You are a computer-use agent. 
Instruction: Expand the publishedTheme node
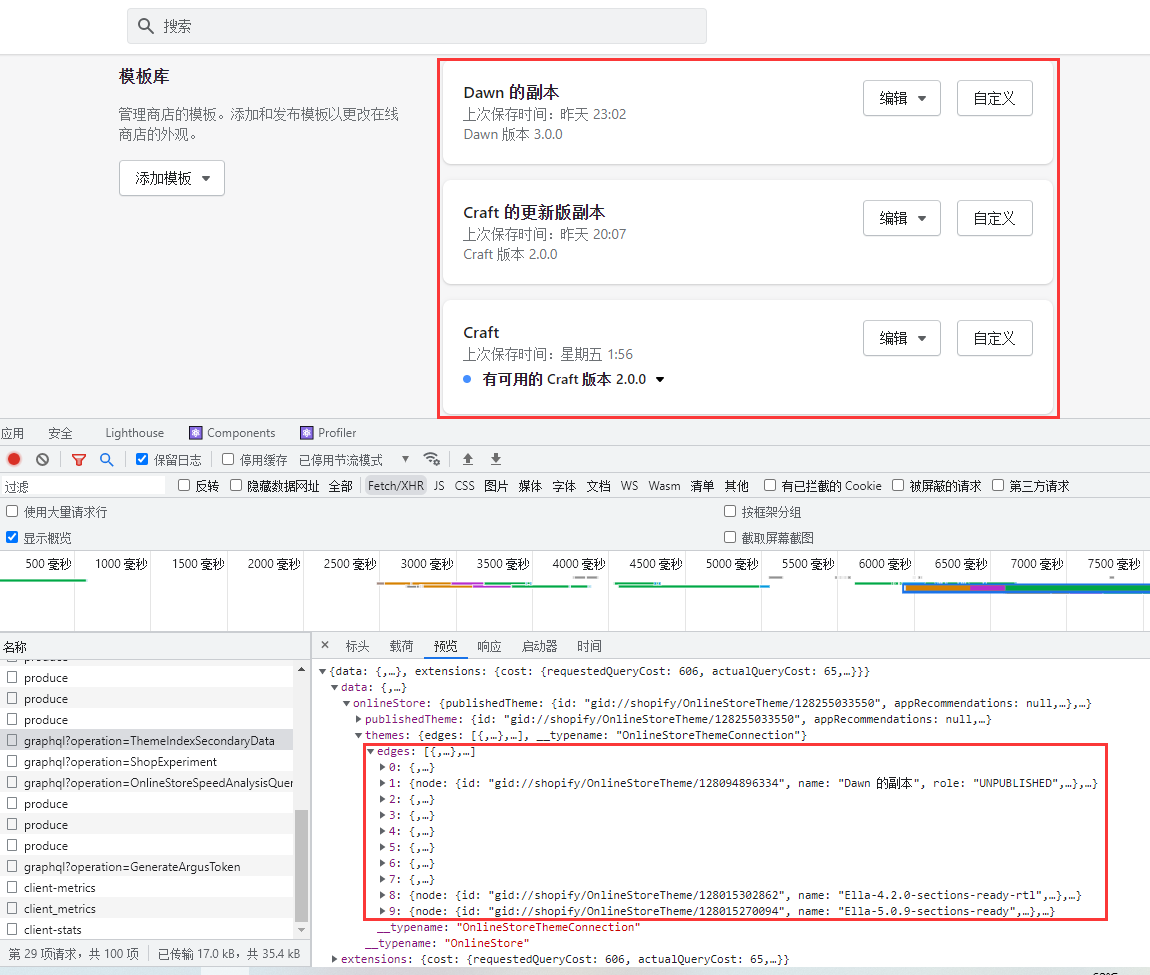[x=359, y=719]
